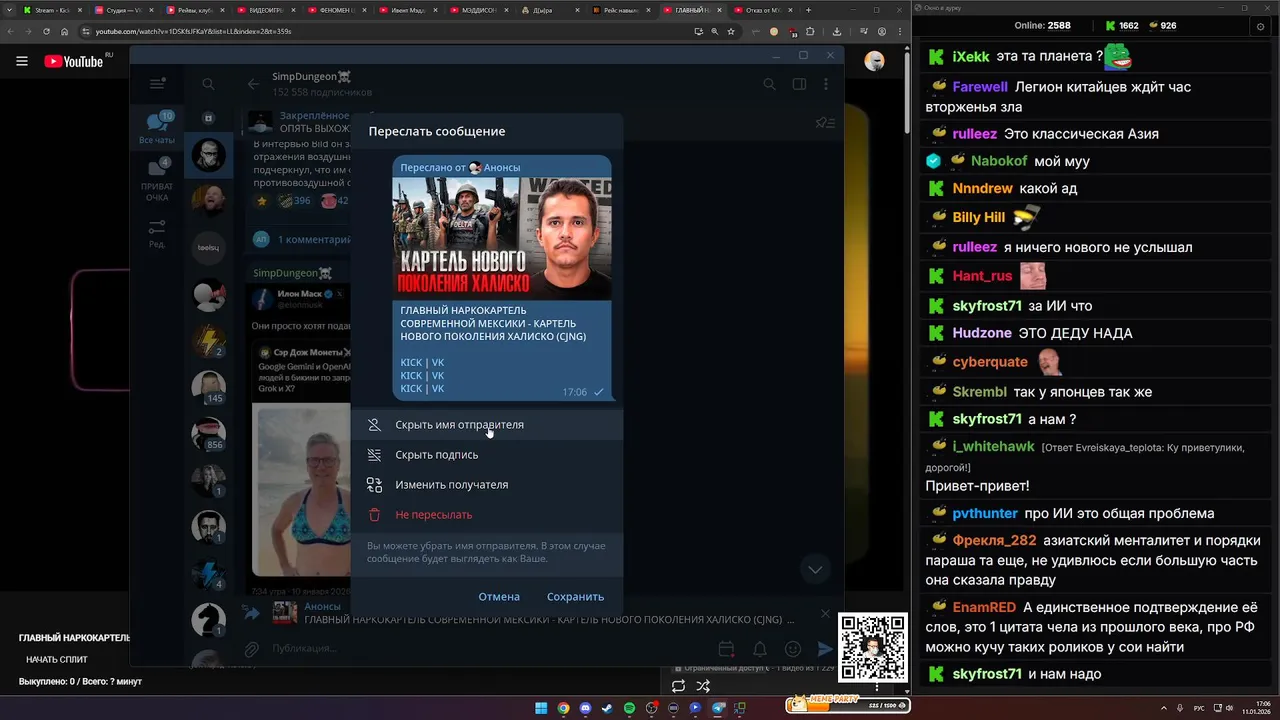1280x720 pixels.
Task: Open 'Все чаты' folder in Telegram
Action: (x=157, y=129)
